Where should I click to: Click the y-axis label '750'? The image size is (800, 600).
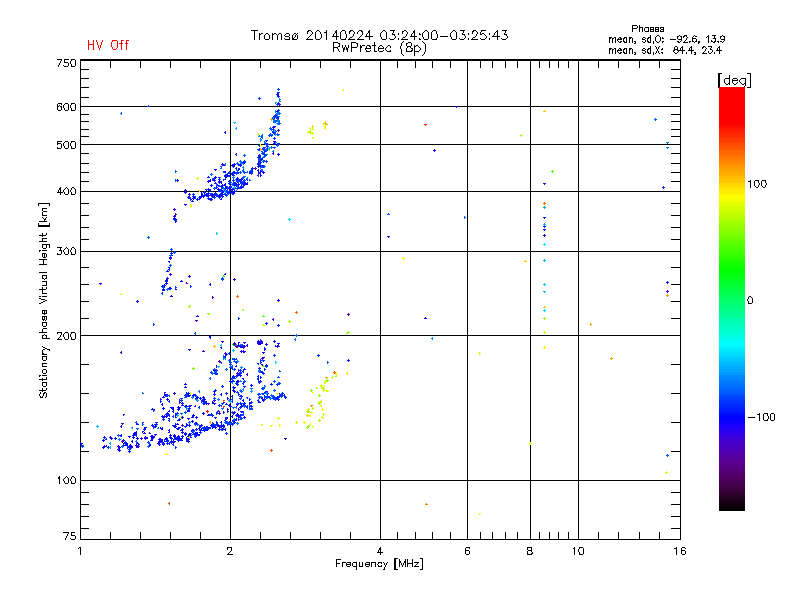(x=66, y=63)
